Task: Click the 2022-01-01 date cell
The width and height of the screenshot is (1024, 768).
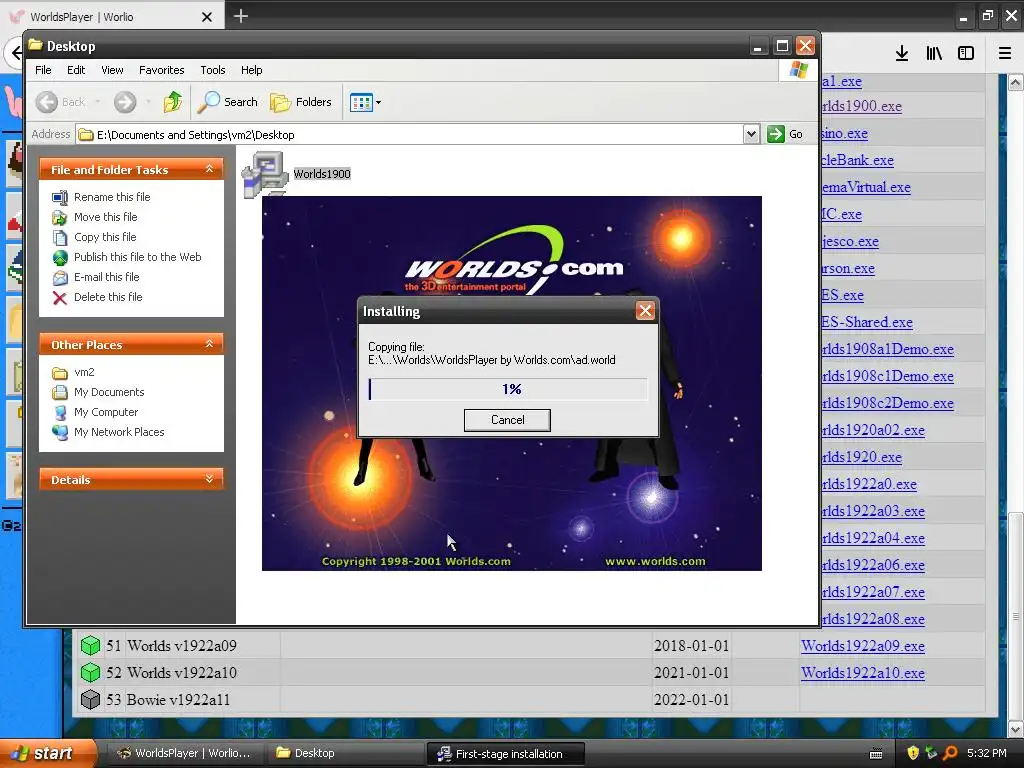Action: [x=691, y=699]
